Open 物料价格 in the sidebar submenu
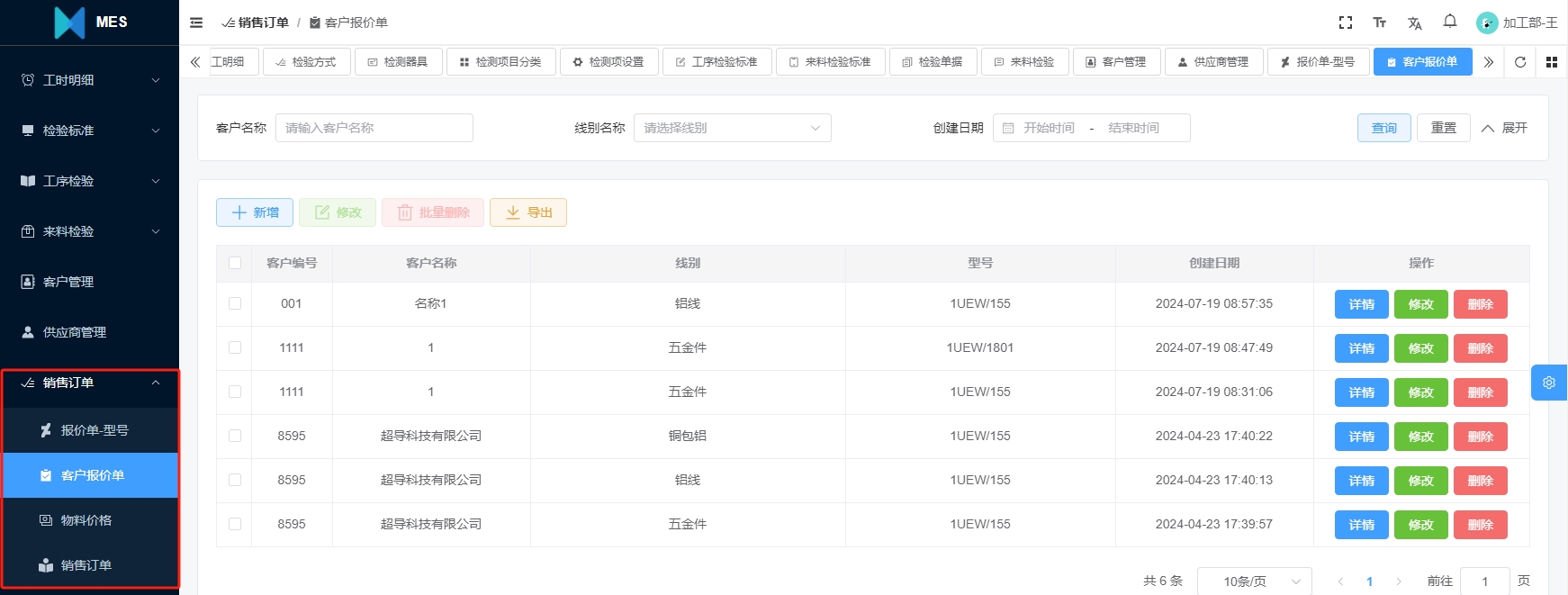The width and height of the screenshot is (1568, 595). pos(89,520)
